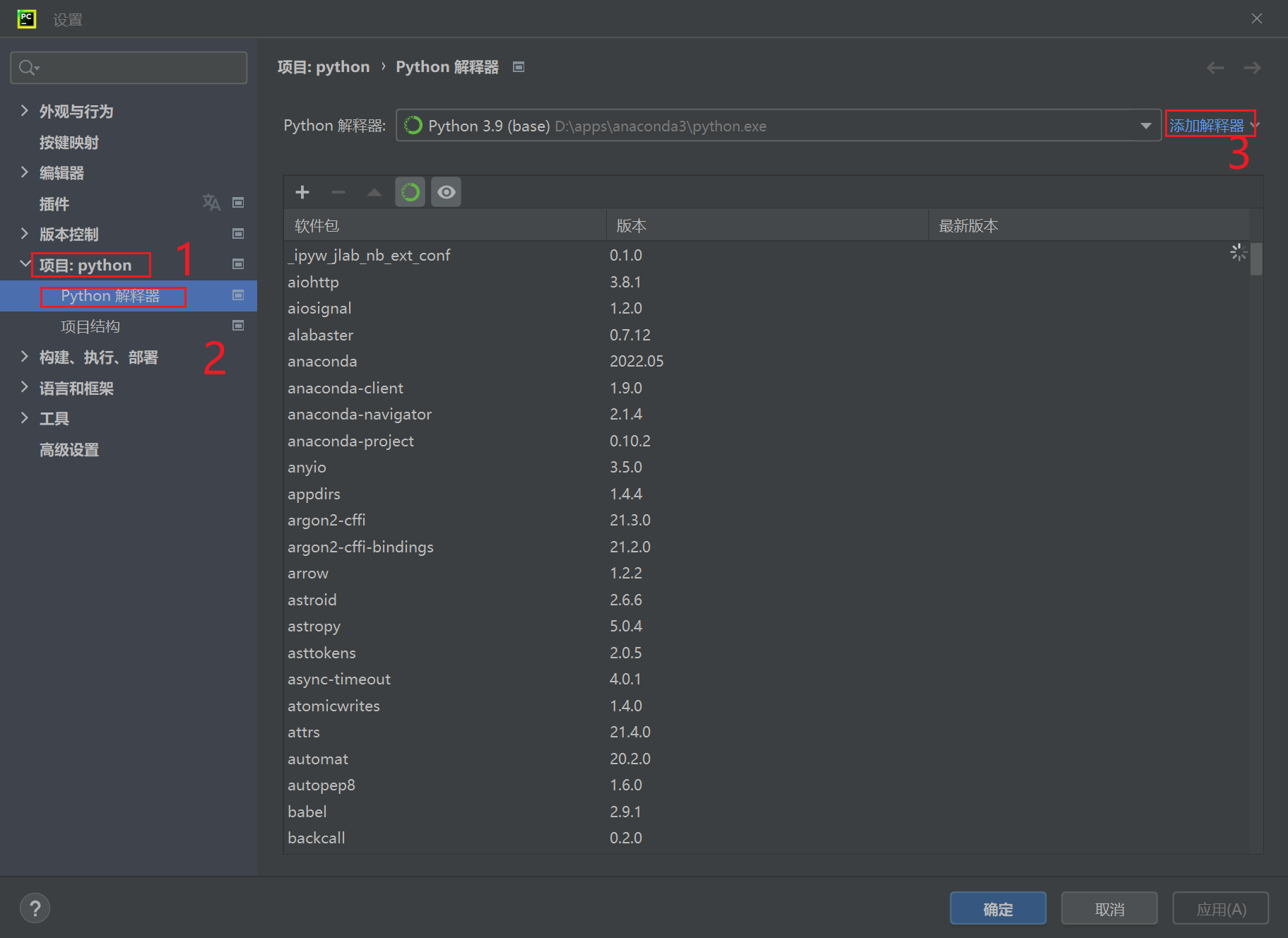Open the 高级设置 page
This screenshot has height=938, width=1288.
[69, 450]
